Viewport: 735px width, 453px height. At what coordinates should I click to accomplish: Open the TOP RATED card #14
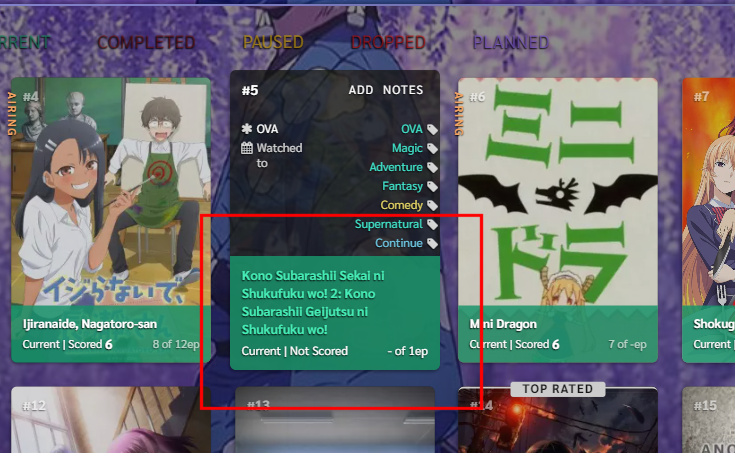pyautogui.click(x=558, y=420)
